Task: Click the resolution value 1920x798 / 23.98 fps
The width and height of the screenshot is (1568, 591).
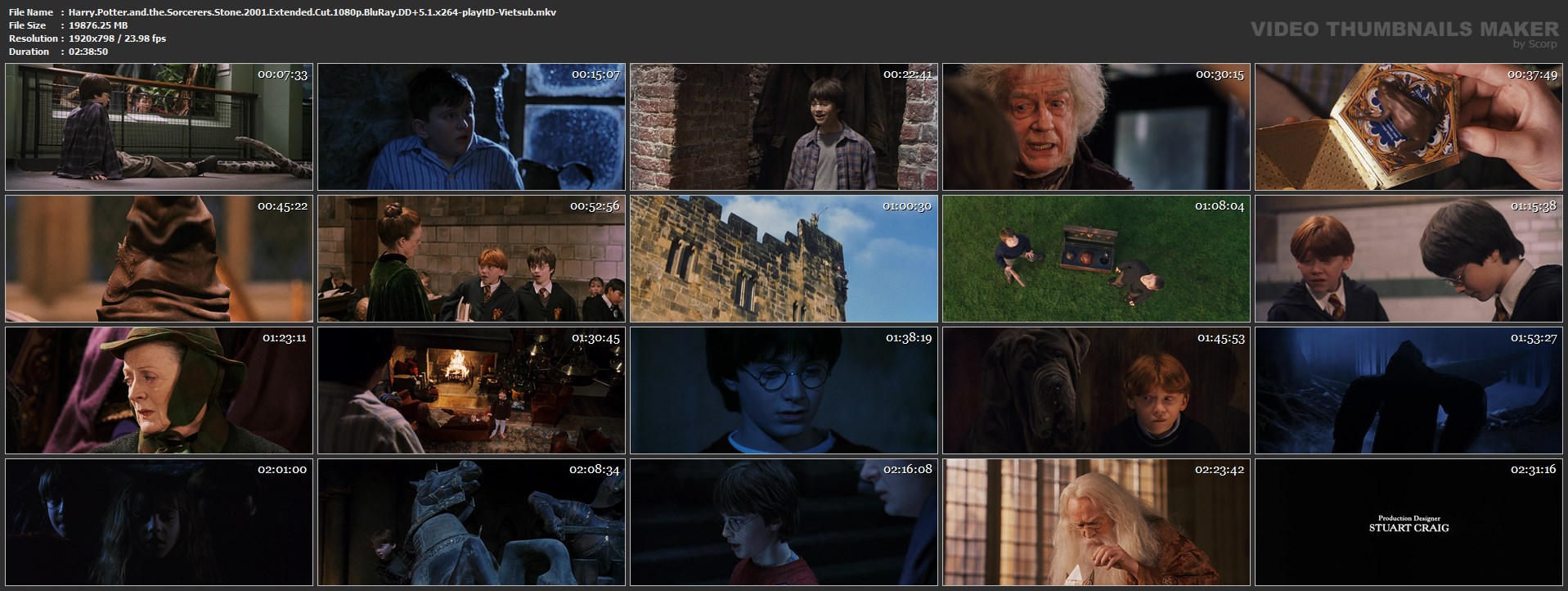Action: pos(117,38)
